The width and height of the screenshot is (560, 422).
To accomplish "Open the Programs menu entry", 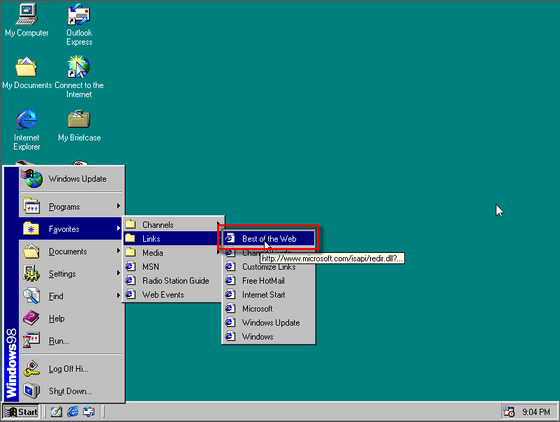I will (71, 206).
